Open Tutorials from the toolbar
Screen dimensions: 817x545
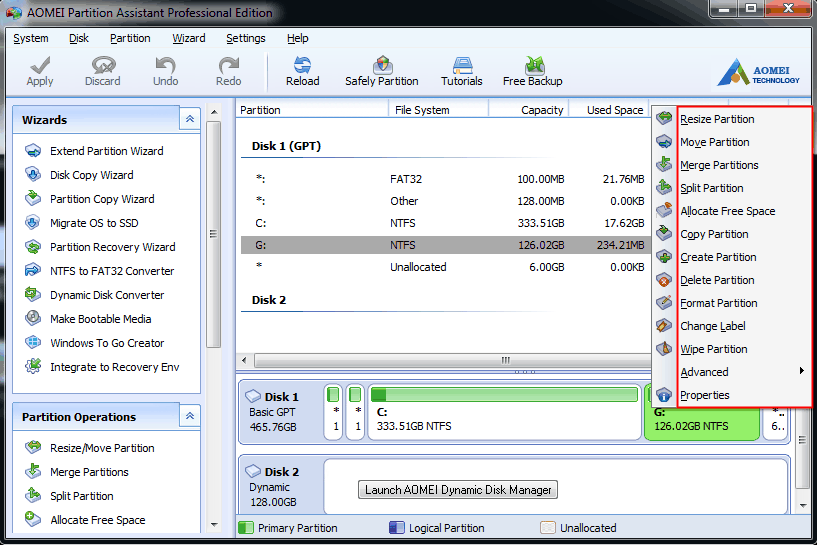pyautogui.click(x=462, y=71)
